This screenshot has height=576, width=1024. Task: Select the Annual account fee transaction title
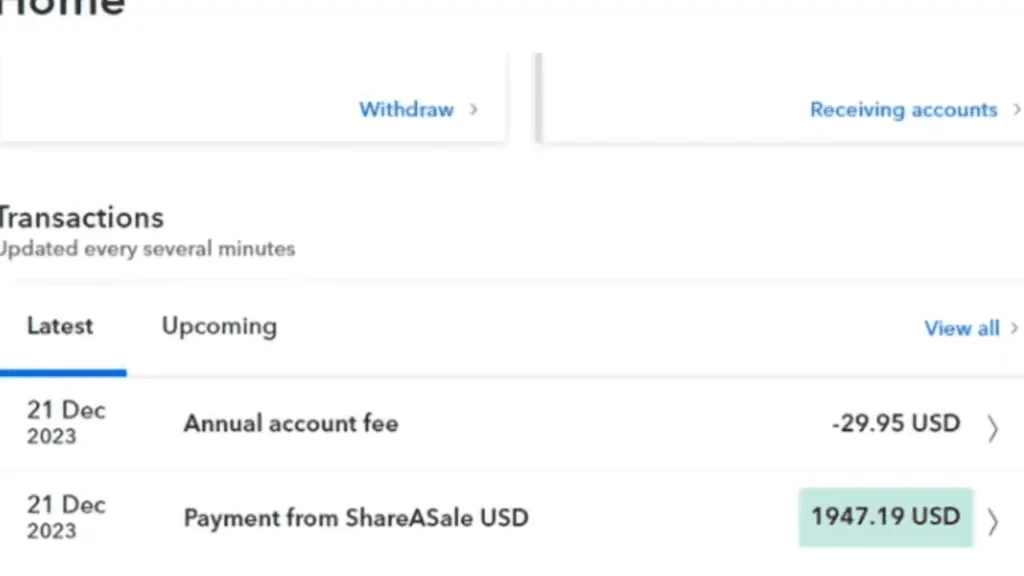pos(291,423)
